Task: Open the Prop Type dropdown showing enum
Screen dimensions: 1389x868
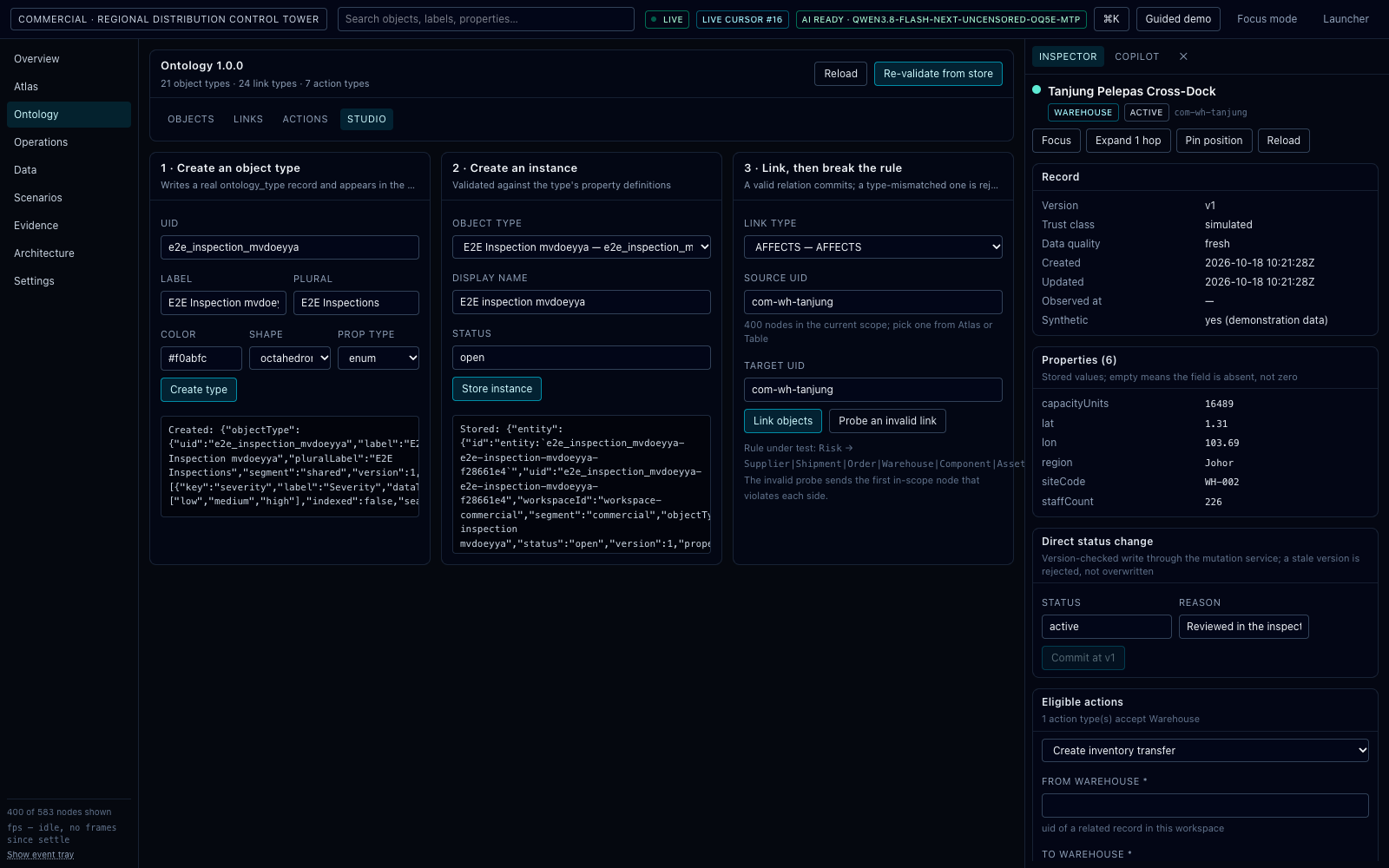Action: 379,358
